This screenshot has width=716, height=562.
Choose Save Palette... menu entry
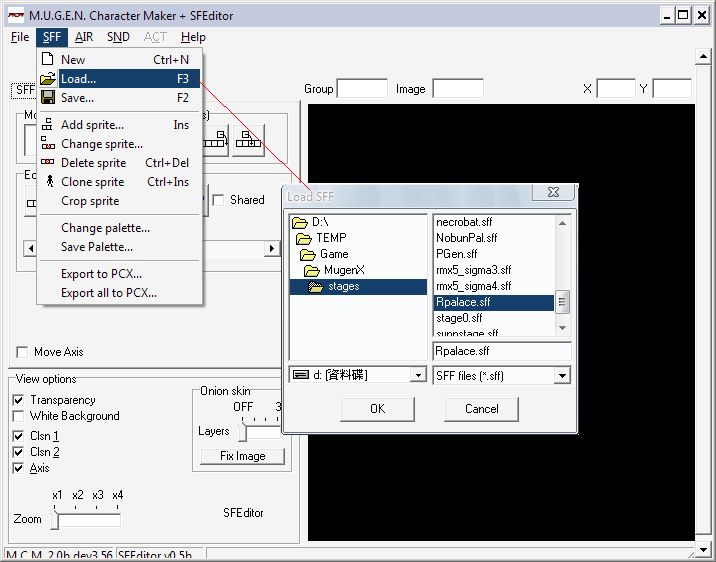[120, 247]
